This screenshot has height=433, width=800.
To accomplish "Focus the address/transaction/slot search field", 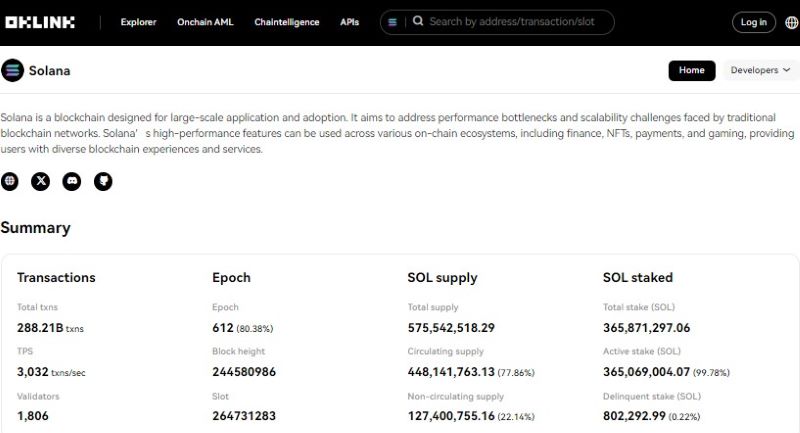I will coord(515,21).
